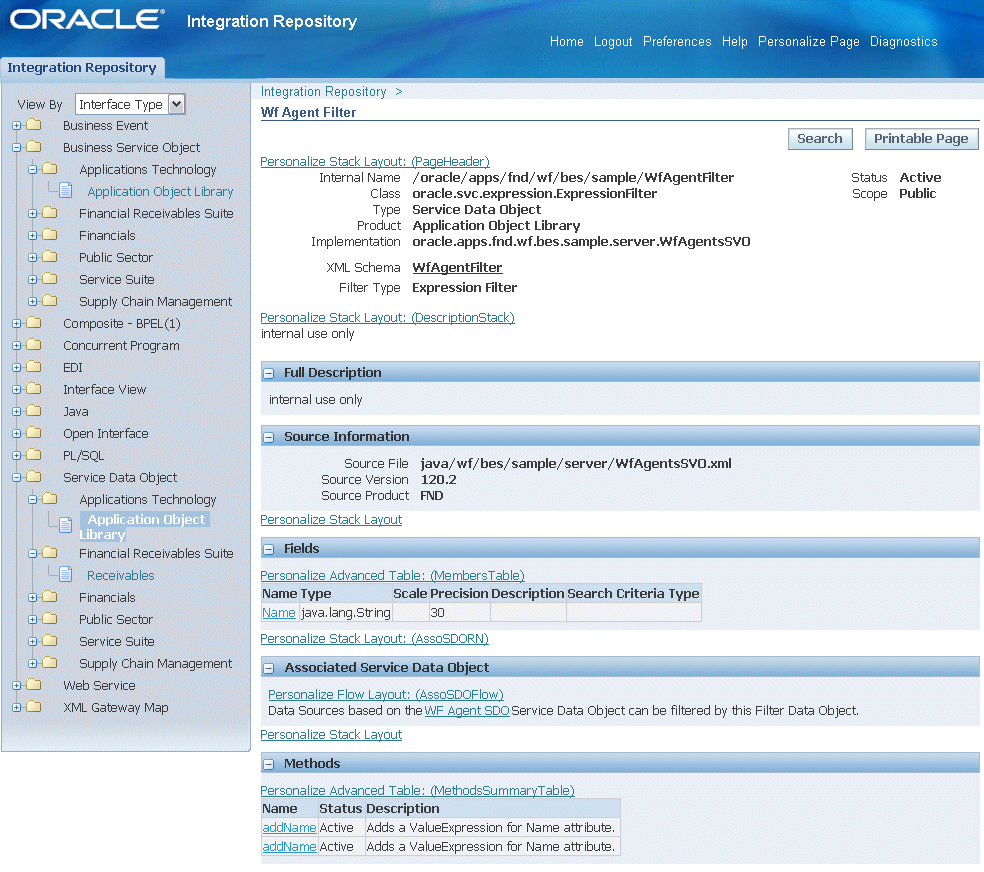Click Personalize Page in header
The width and height of the screenshot is (984, 872).
click(808, 41)
